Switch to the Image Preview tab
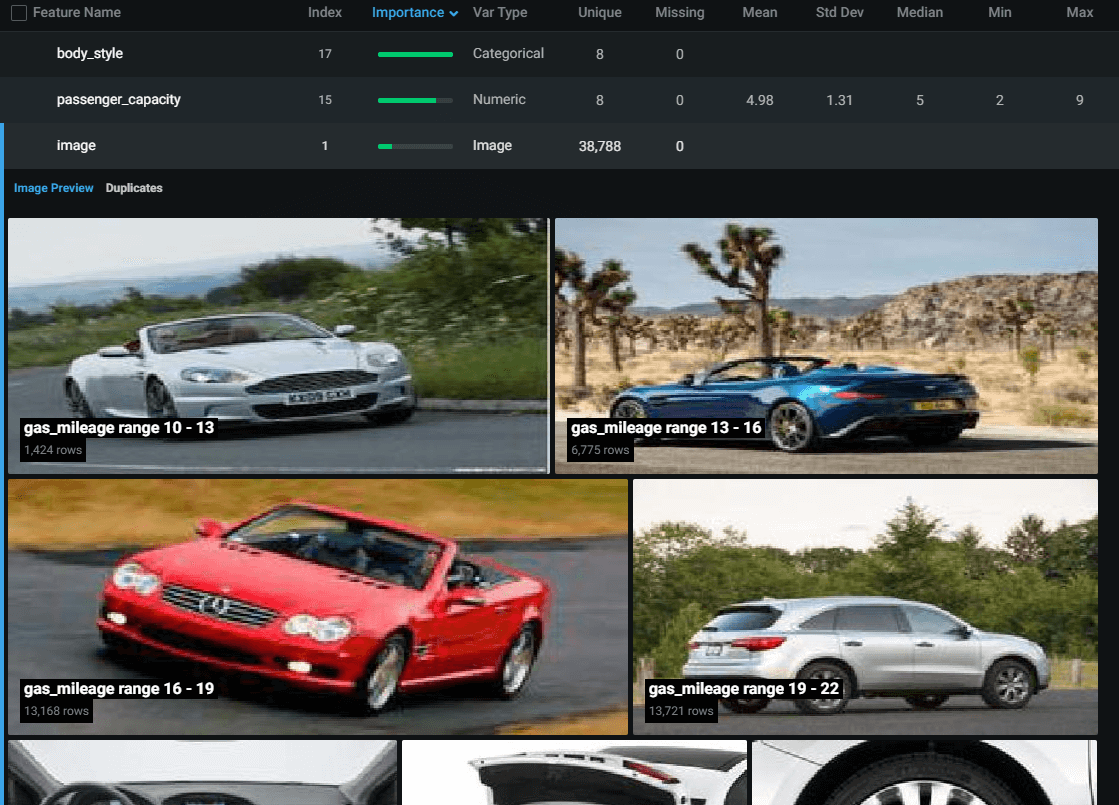The height and width of the screenshot is (805, 1119). point(54,188)
